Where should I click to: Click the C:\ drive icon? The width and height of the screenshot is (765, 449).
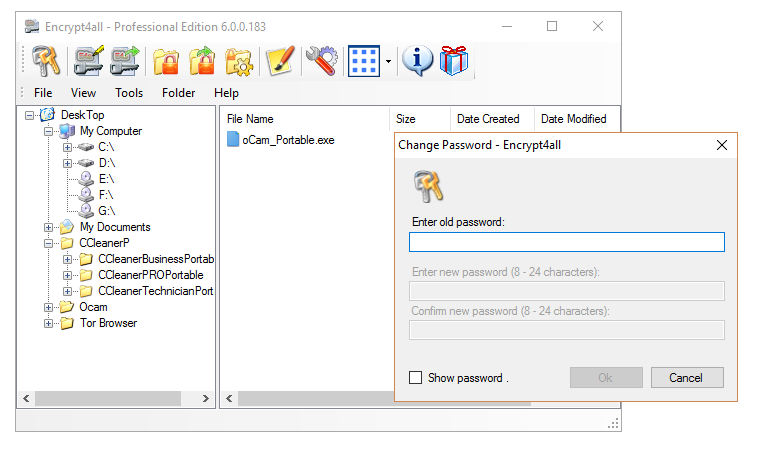pos(86,147)
